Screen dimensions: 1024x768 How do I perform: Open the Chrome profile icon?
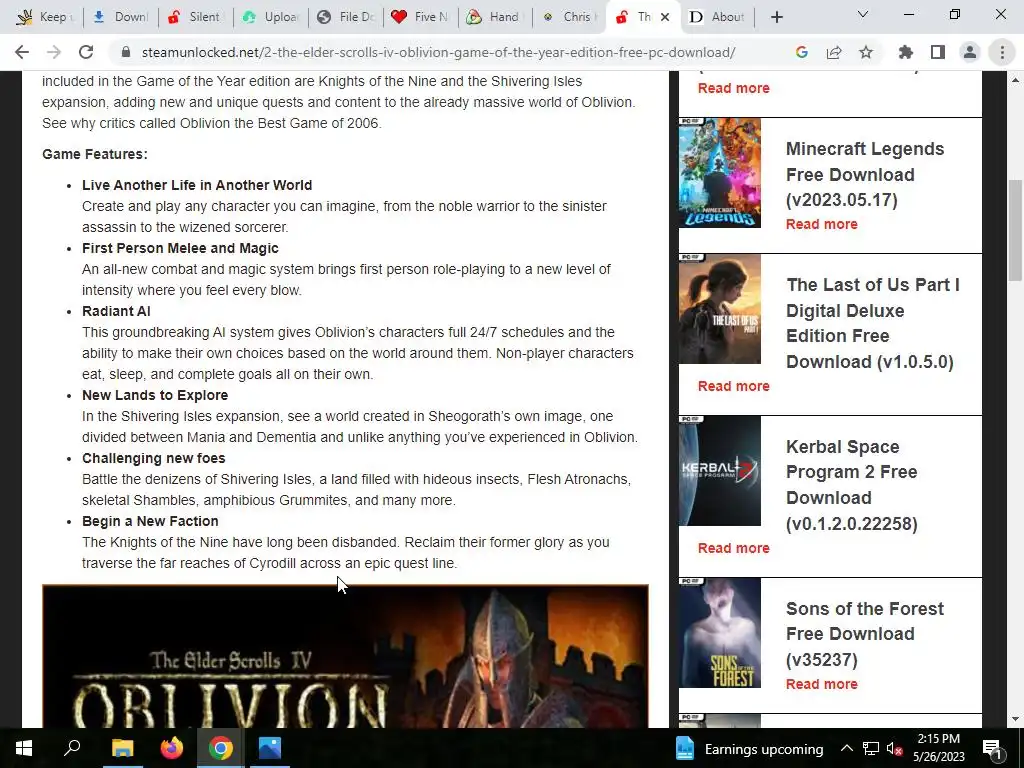coord(970,52)
